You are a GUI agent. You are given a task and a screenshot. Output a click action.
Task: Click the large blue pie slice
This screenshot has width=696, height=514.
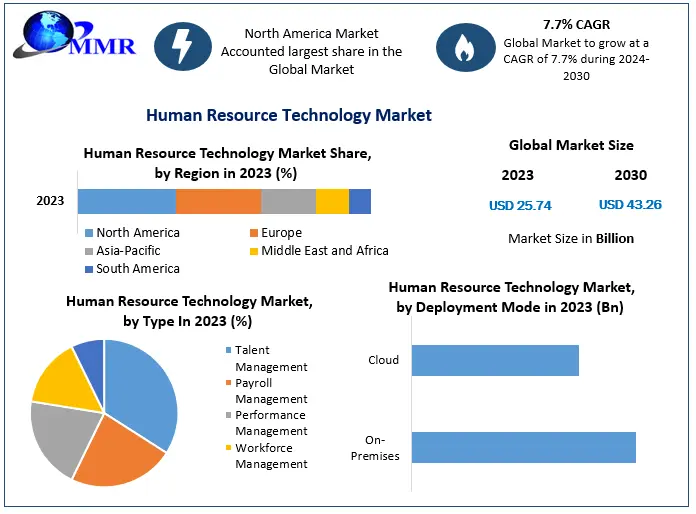pyautogui.click(x=143, y=390)
